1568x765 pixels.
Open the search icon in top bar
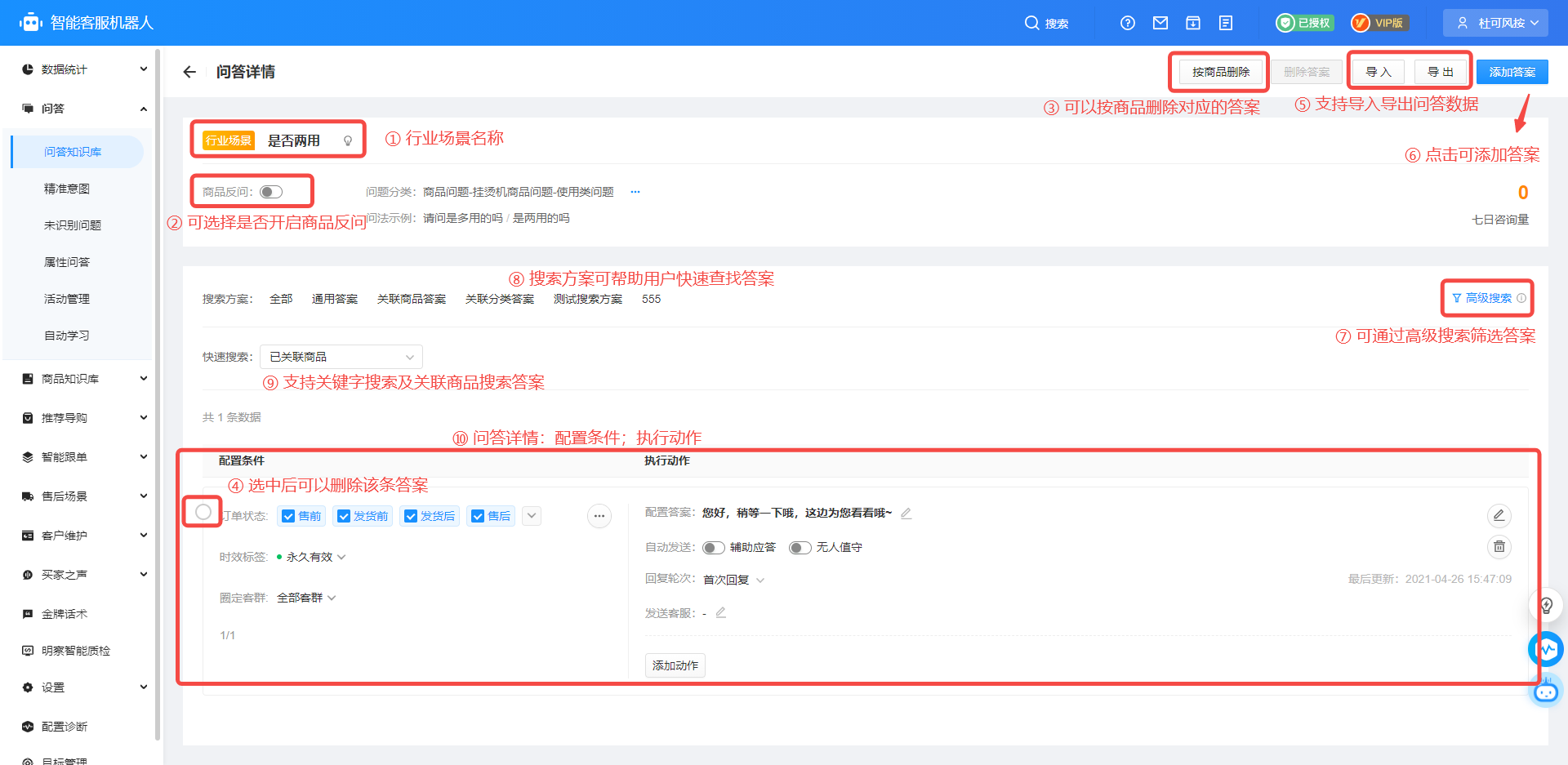(x=1031, y=23)
